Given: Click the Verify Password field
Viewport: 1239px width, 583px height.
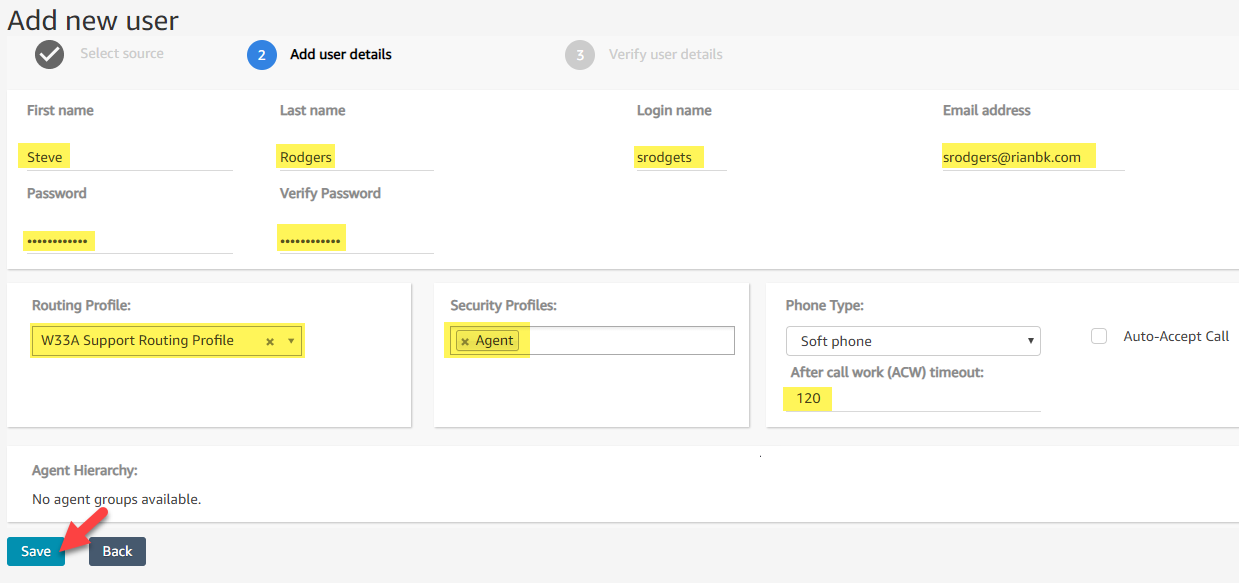Looking at the screenshot, I should (355, 240).
